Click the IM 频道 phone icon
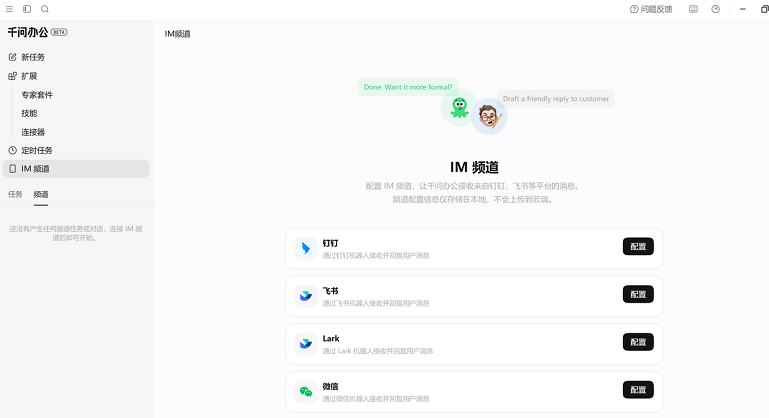The height and width of the screenshot is (418, 769). click(13, 169)
